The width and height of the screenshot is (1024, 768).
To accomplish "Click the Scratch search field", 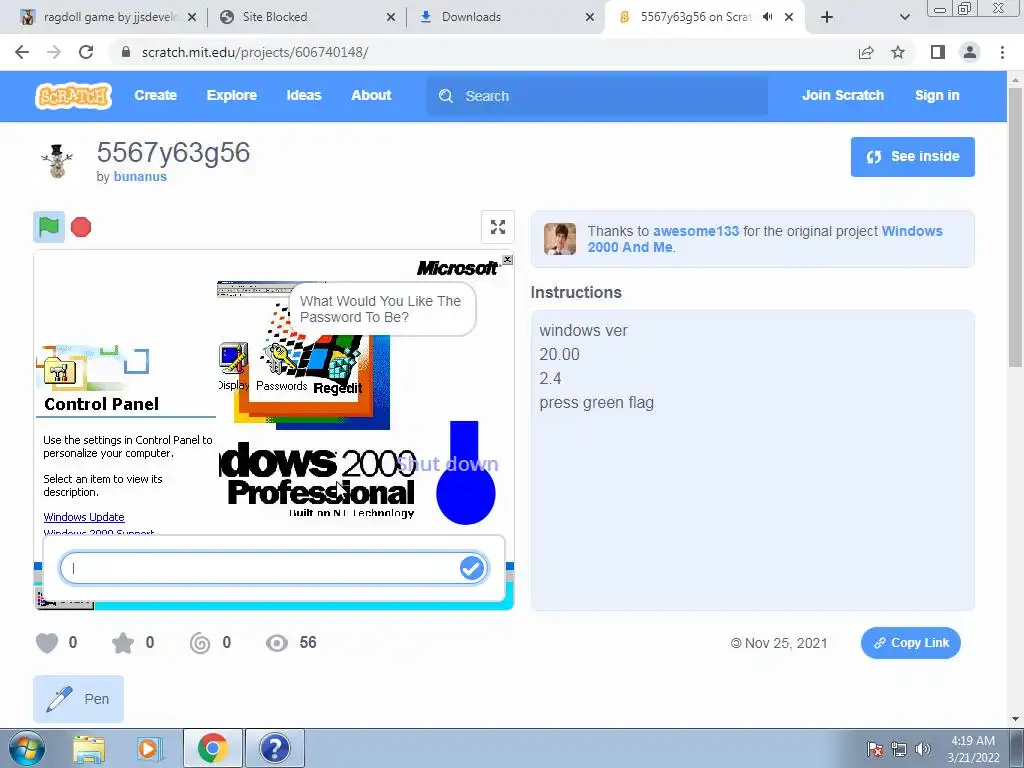I will tap(597, 96).
